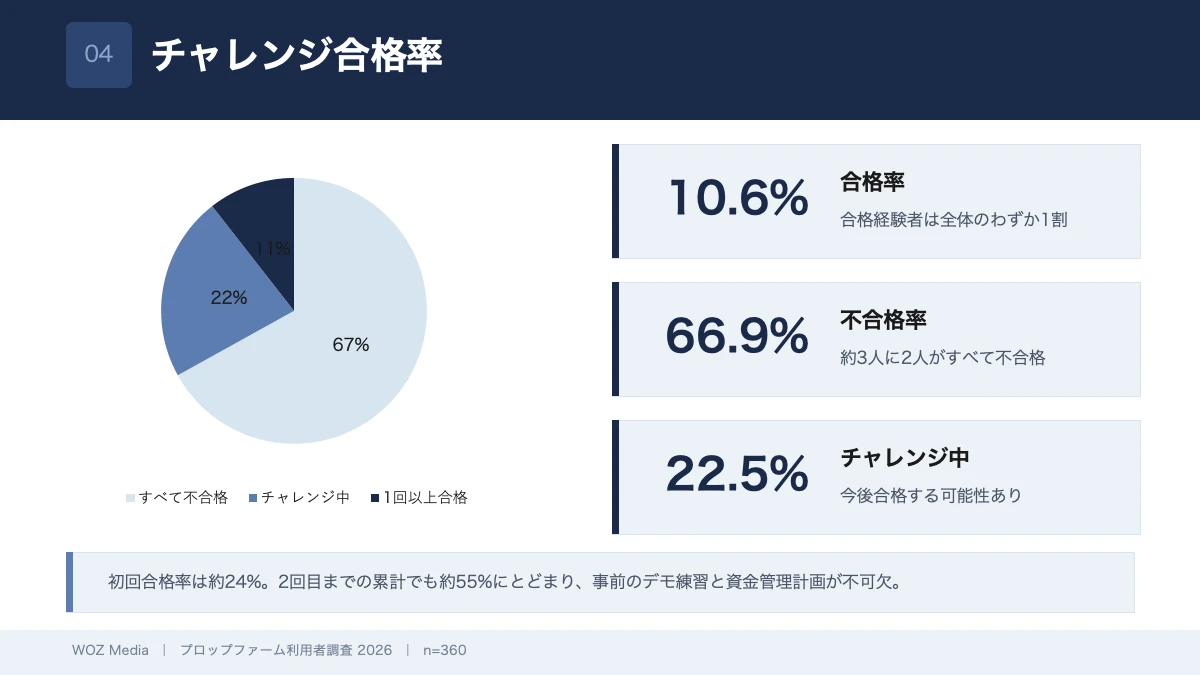This screenshot has width=1200, height=675.
Task: Select the 初回合格率は約24% note box
Action: [x=600, y=582]
